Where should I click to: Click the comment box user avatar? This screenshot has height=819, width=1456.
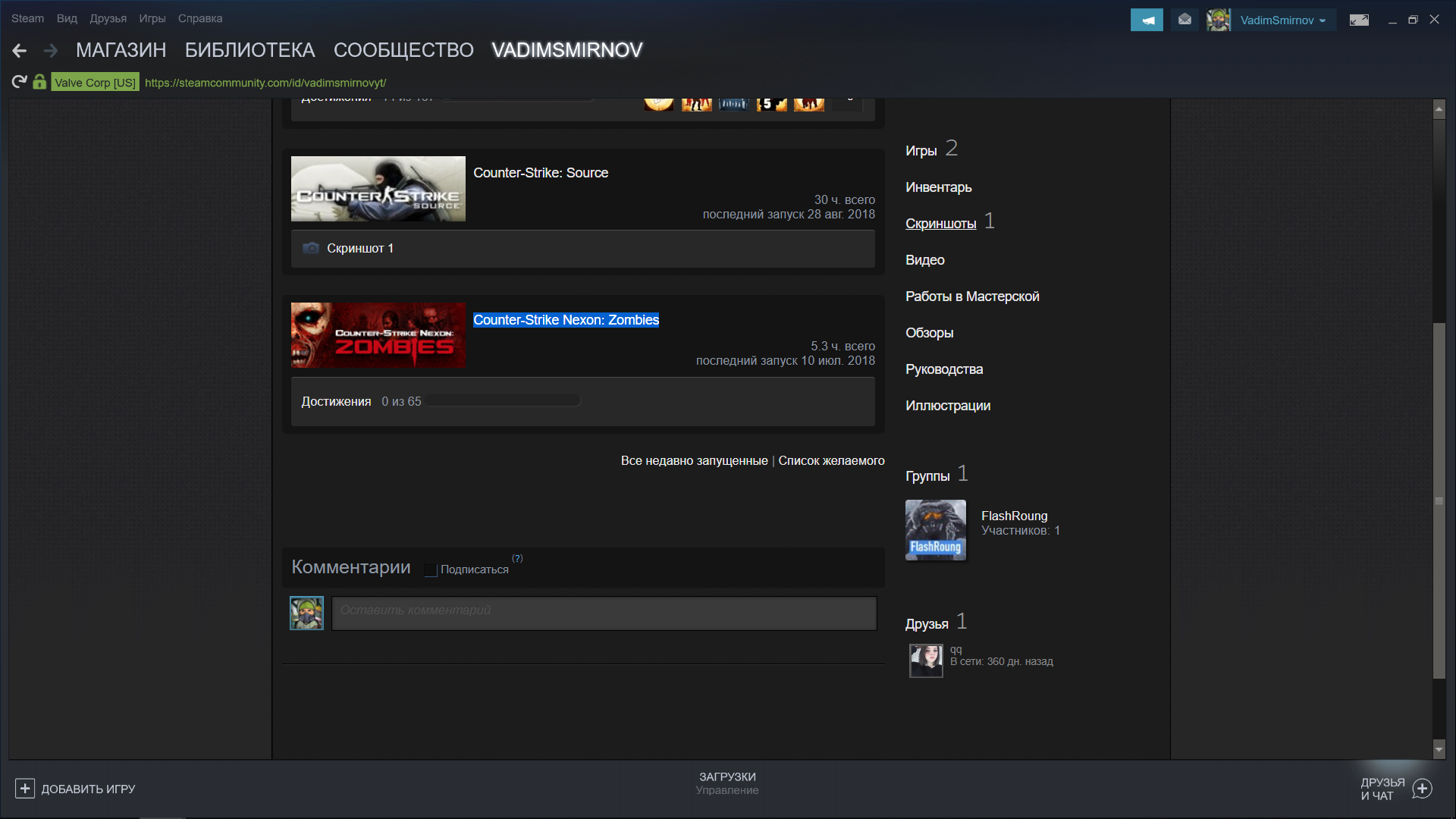(306, 613)
